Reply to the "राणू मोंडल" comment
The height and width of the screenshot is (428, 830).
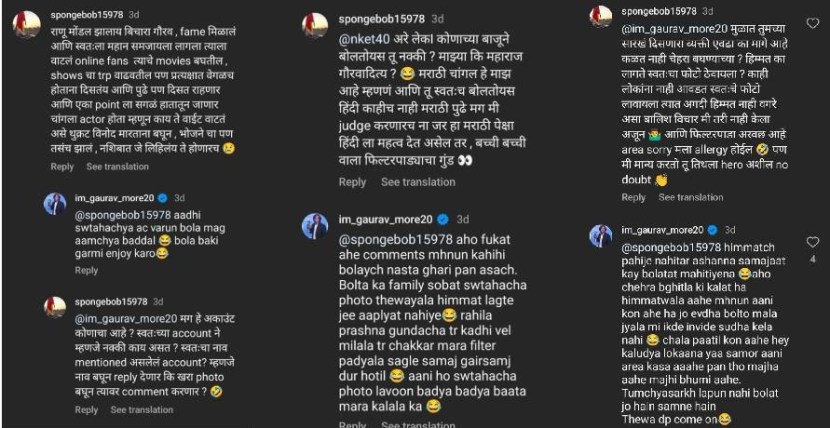tap(62, 167)
